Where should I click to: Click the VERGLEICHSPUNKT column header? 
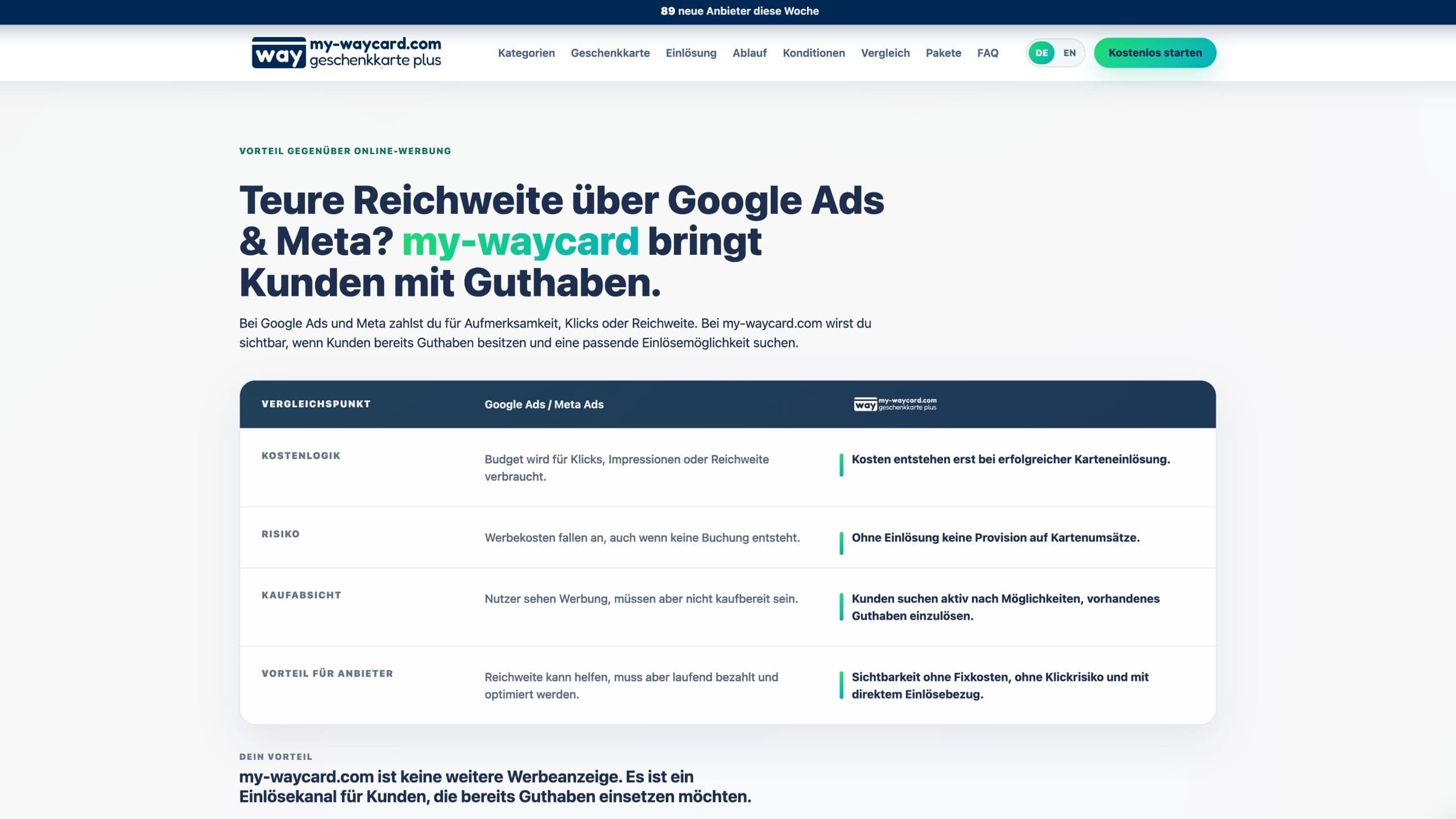[316, 404]
